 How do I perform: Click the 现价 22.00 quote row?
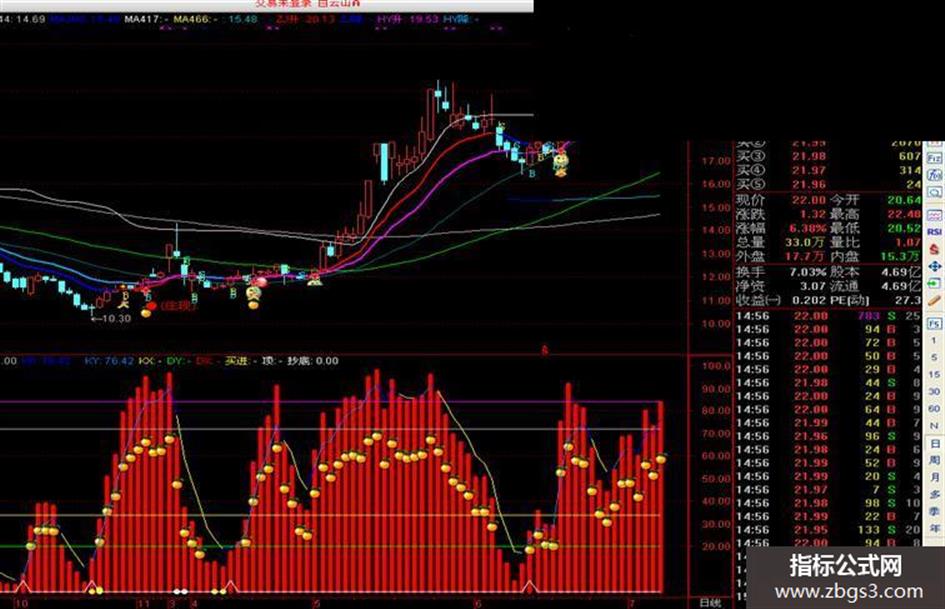click(x=780, y=200)
